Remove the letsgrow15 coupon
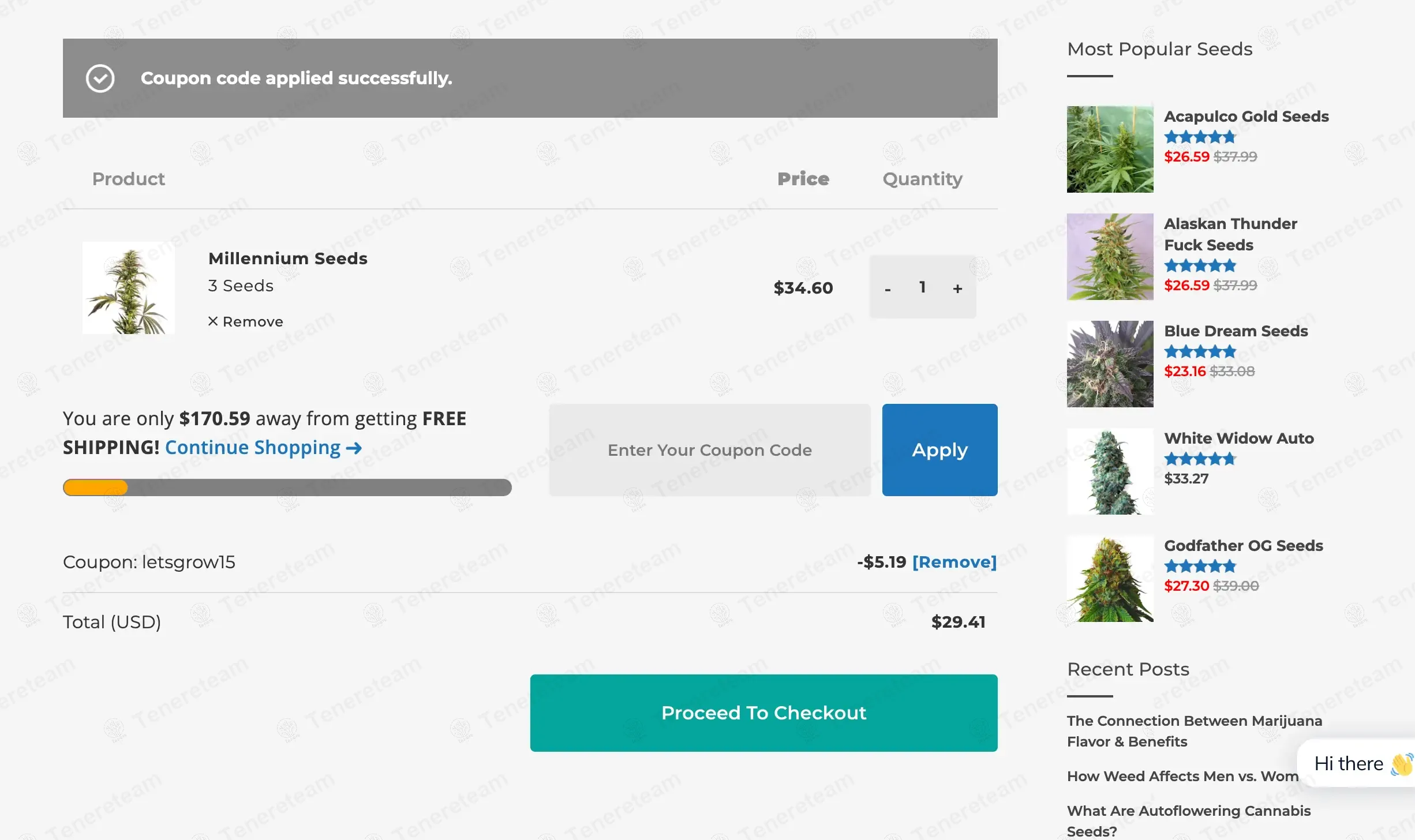Screen dimensions: 1415x840 pos(954,562)
